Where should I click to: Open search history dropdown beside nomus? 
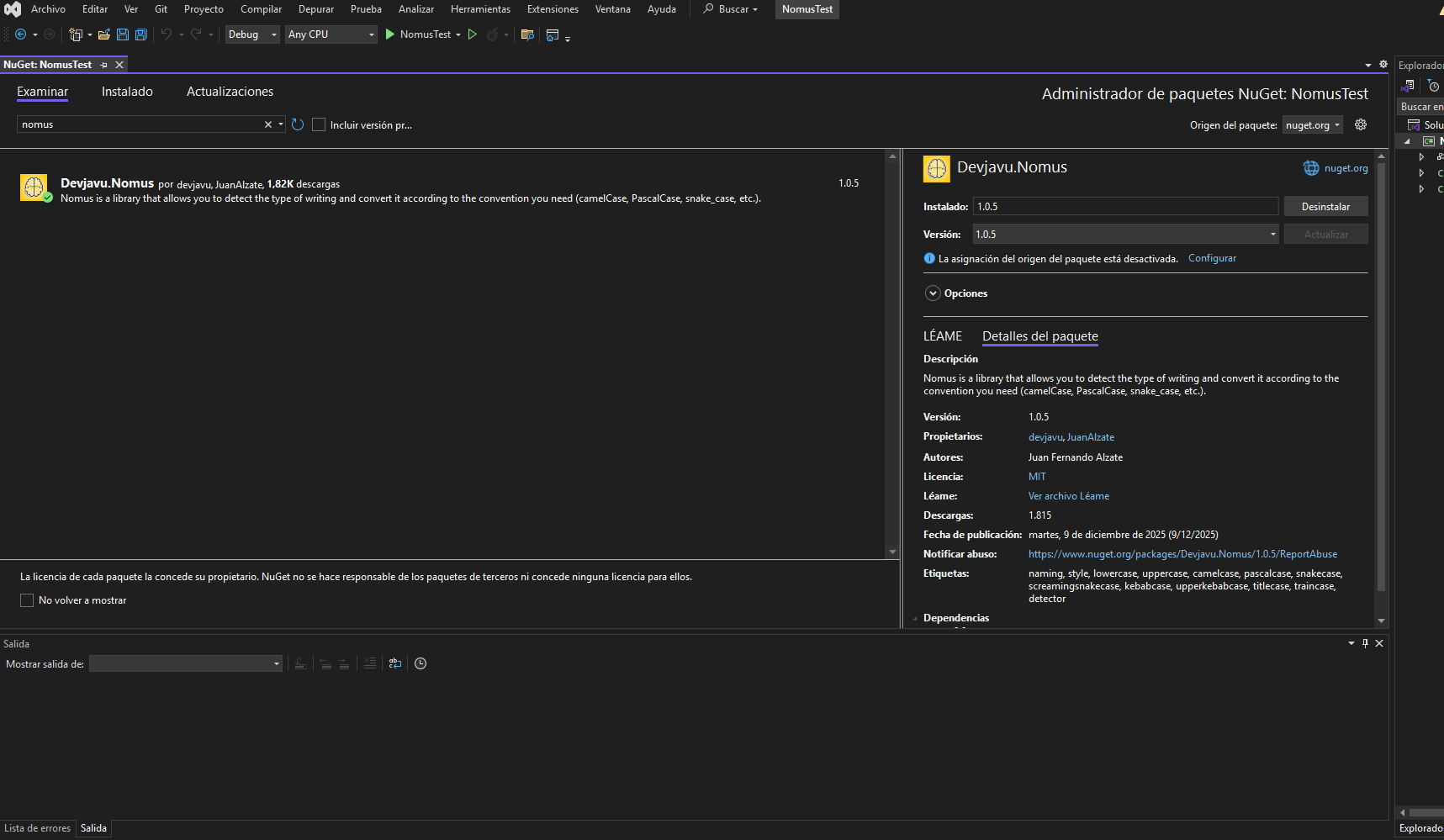(x=281, y=124)
